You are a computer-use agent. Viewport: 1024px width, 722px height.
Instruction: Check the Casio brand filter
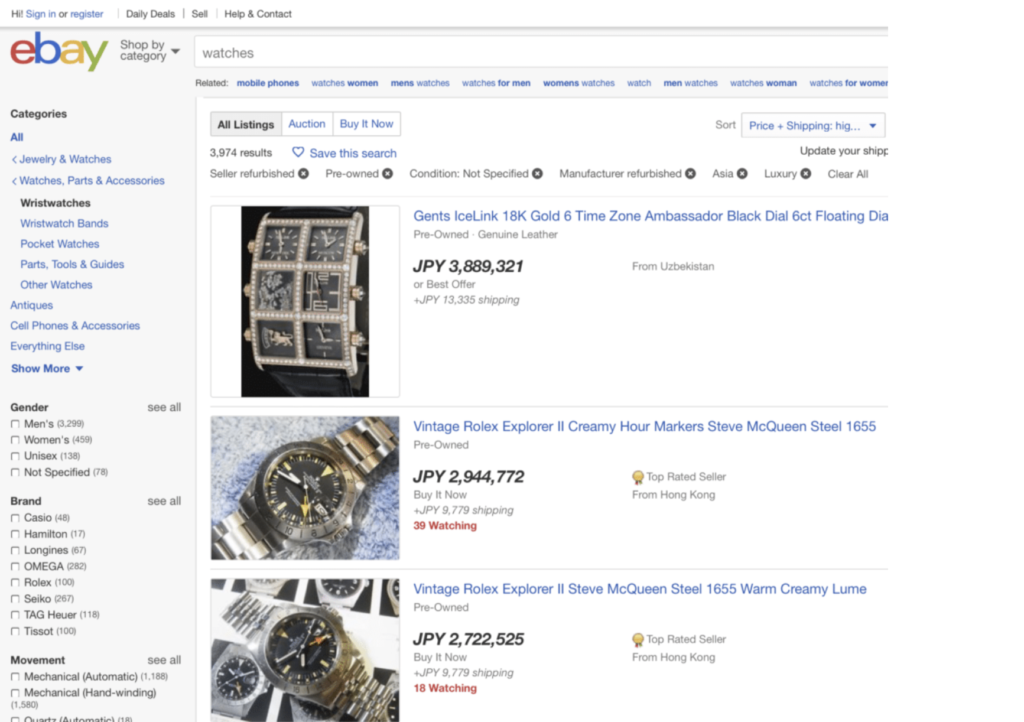15,518
